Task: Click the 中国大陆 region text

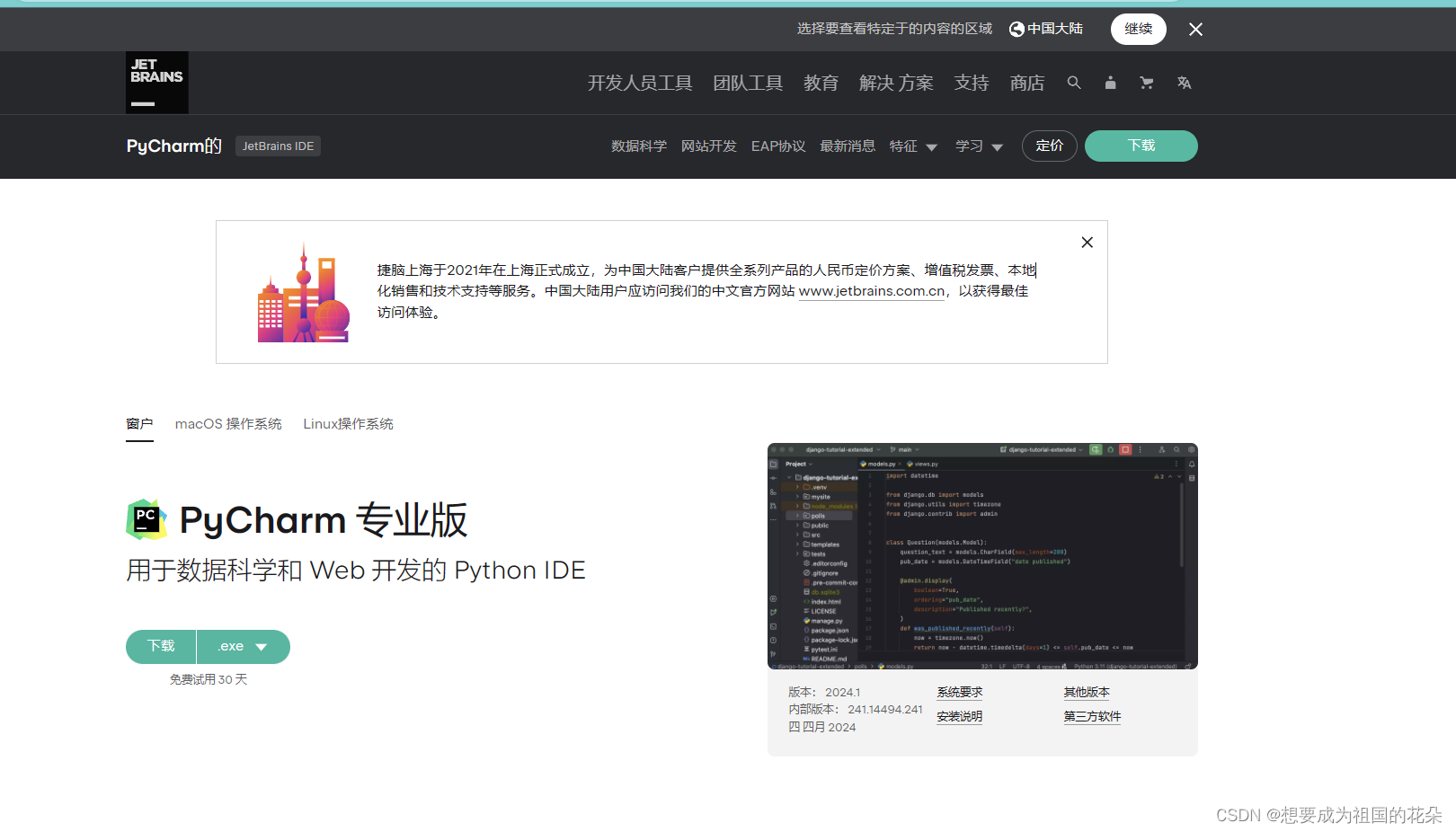Action: coord(1055,29)
